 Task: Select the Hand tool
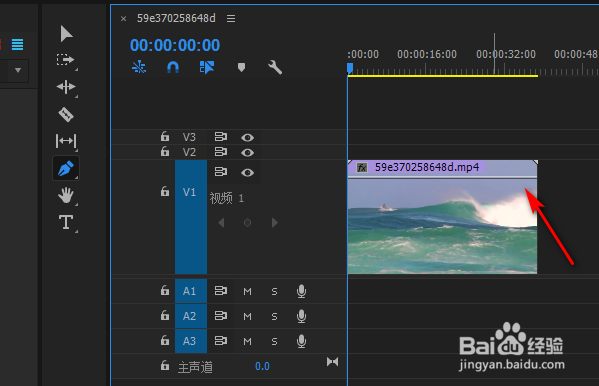tap(66, 195)
